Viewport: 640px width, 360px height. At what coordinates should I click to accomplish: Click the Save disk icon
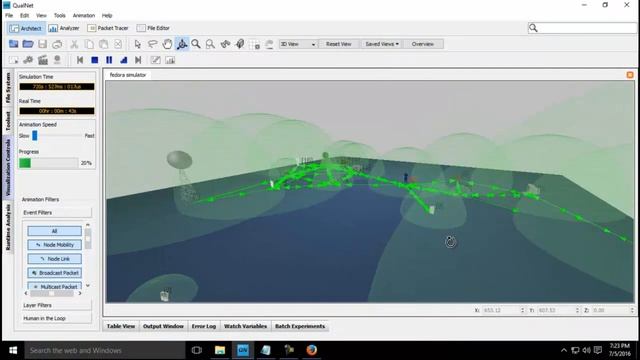point(42,44)
